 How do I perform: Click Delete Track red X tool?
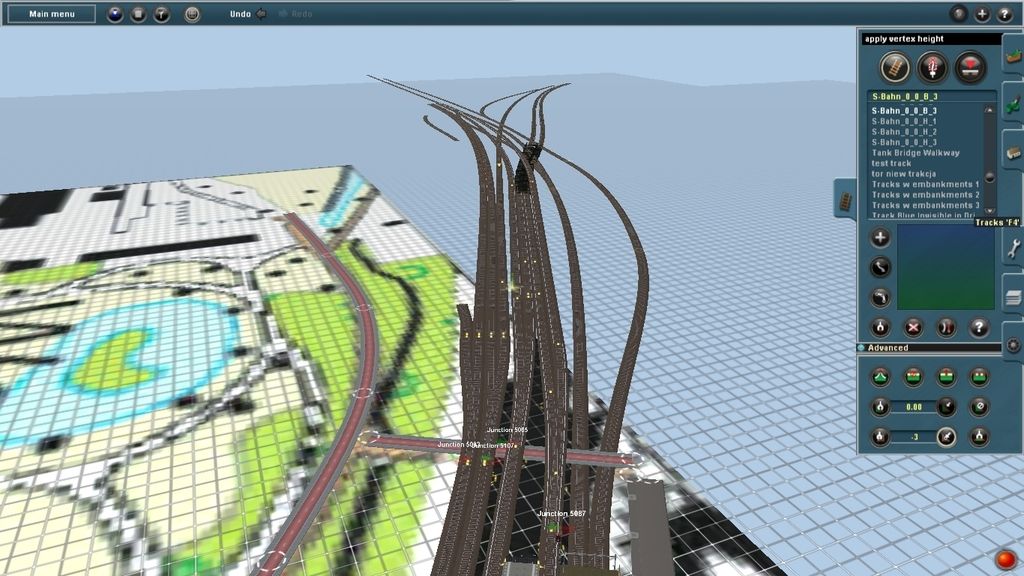click(913, 327)
